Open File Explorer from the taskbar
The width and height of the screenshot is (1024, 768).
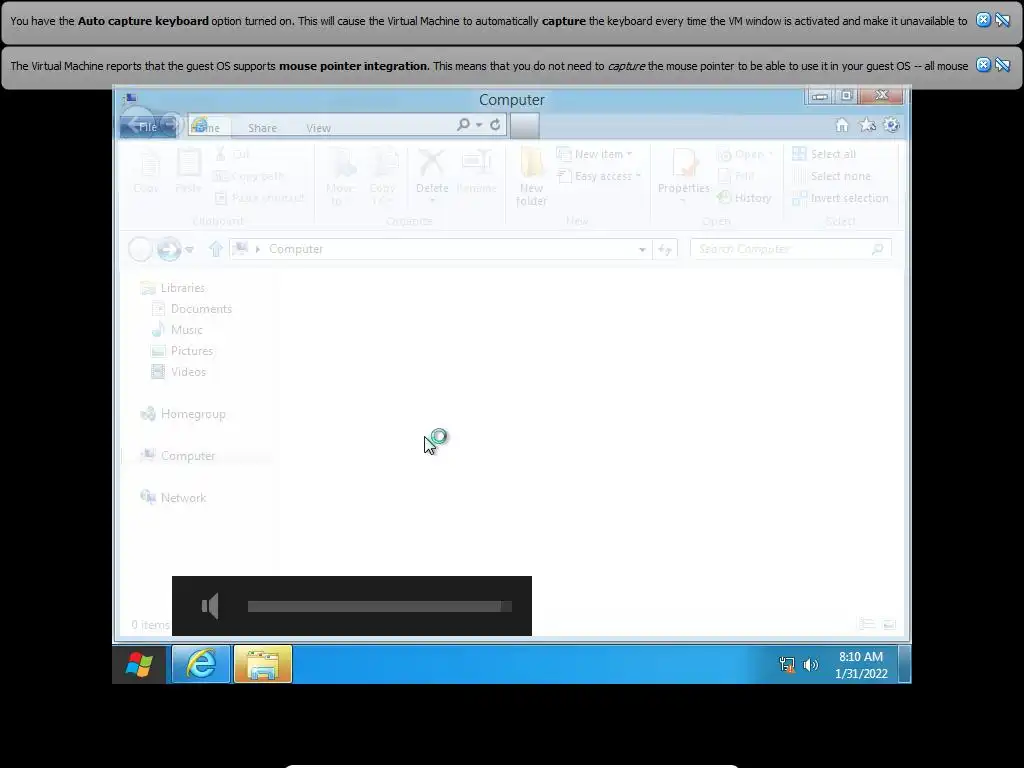(x=263, y=664)
